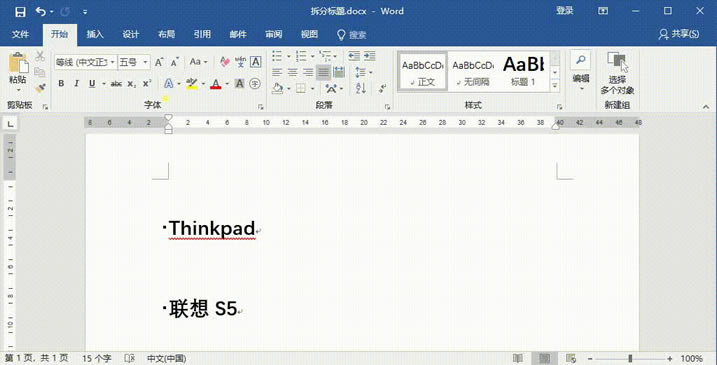Click the Show paragraph marks icon
The width and height of the screenshot is (717, 365).
[382, 88]
